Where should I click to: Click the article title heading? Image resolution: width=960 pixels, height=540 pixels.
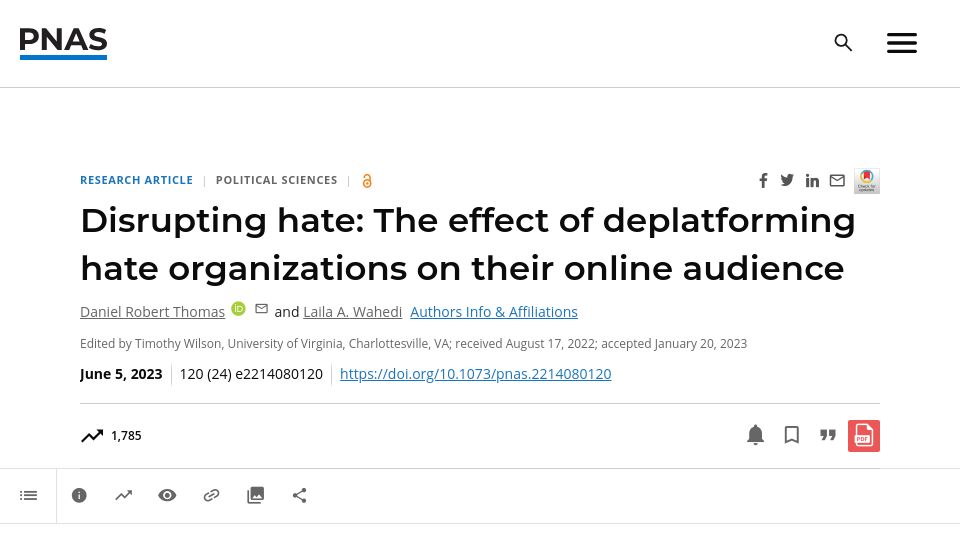468,244
